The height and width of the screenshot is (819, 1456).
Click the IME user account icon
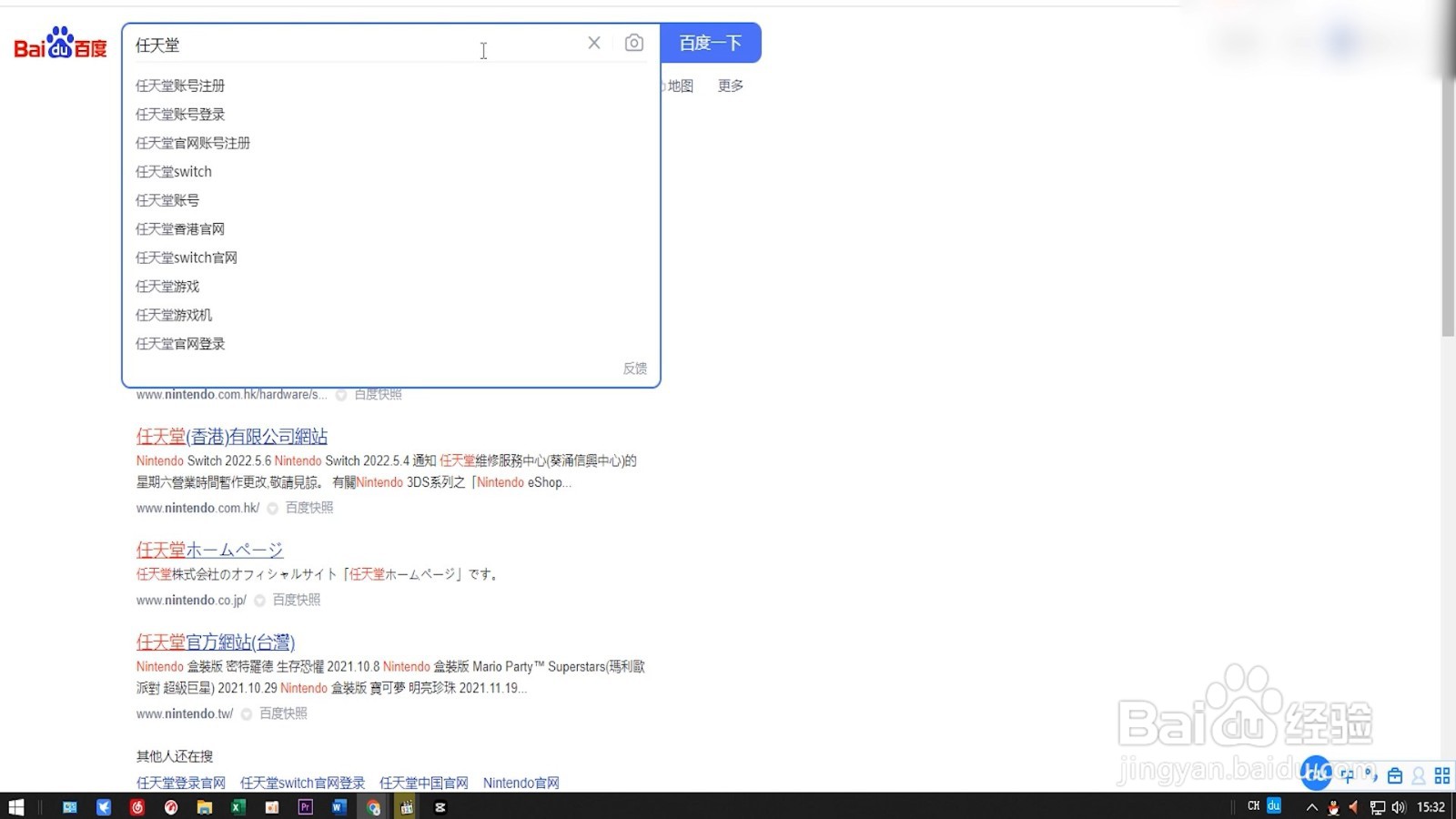[x=1419, y=776]
